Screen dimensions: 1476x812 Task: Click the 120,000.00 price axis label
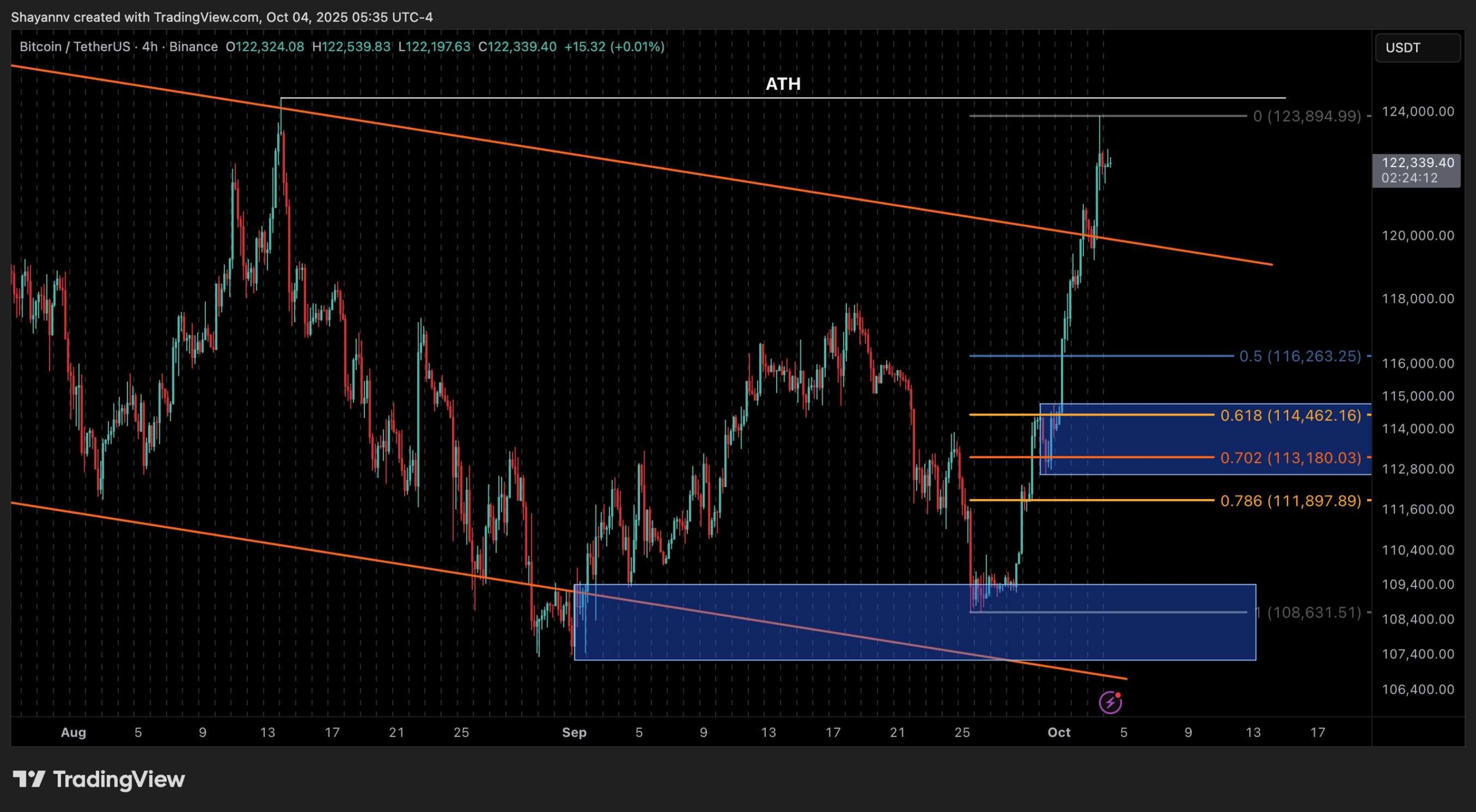(1417, 235)
